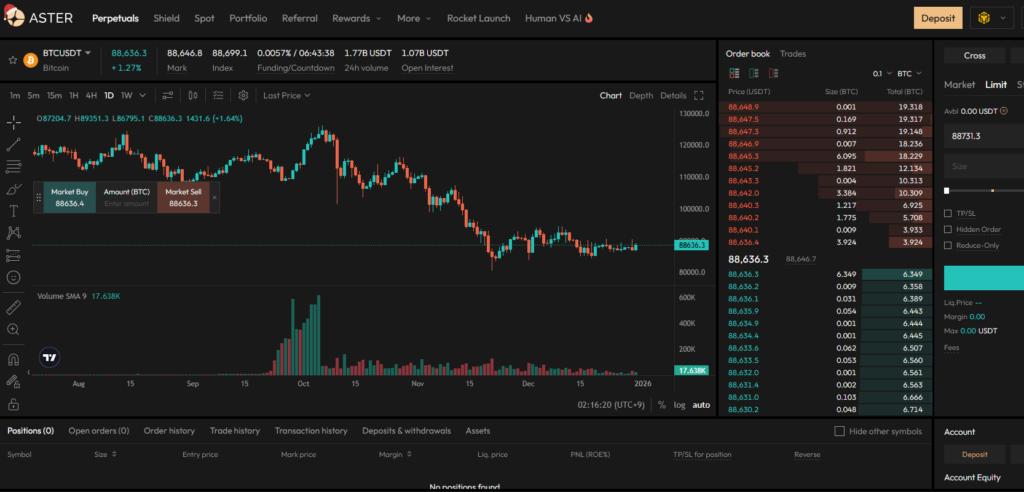The width and height of the screenshot is (1024, 492).
Task: Expand the chart to fullscreen
Action: (700, 96)
